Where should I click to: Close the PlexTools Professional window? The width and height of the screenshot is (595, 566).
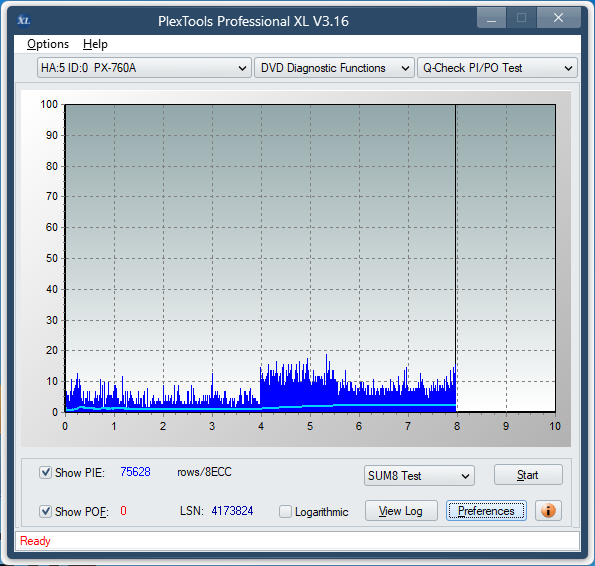click(558, 18)
